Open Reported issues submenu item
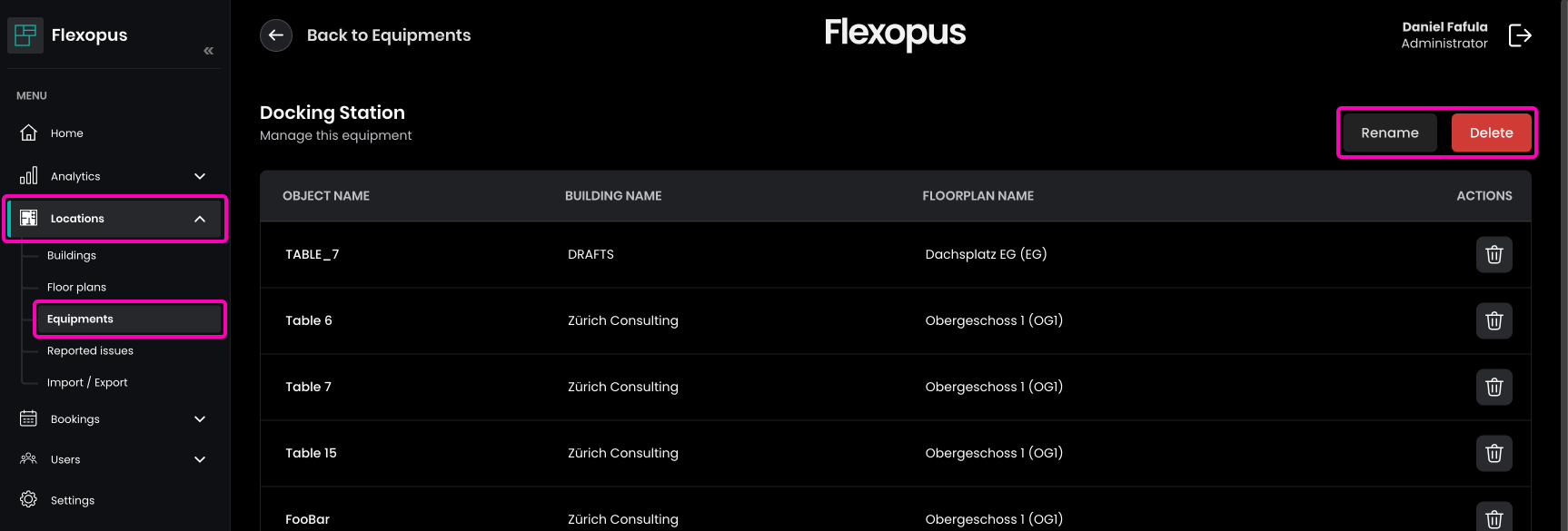This screenshot has height=531, width=1568. click(90, 351)
